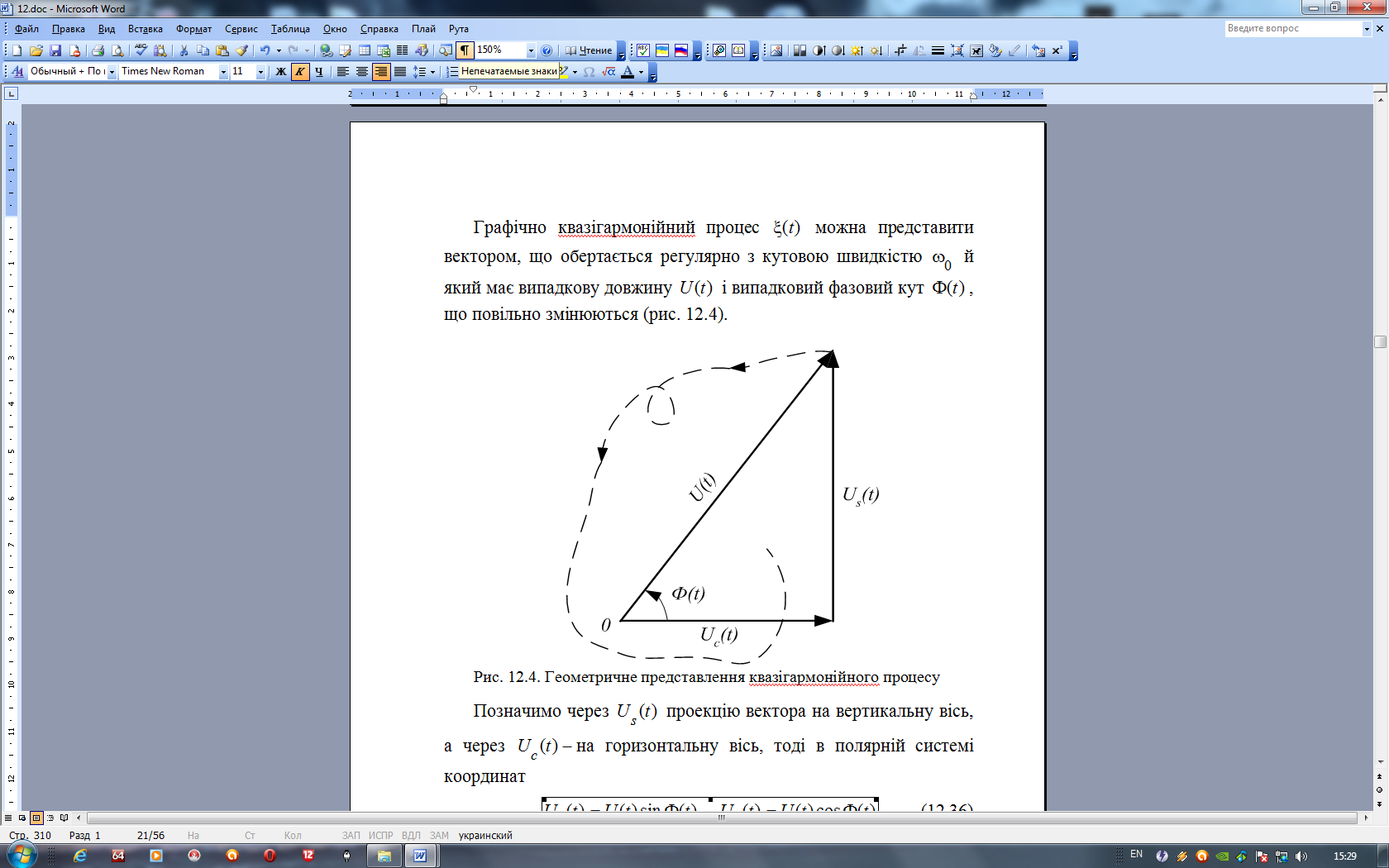The height and width of the screenshot is (868, 1389).
Task: Save the document with the floppy disk icon
Action: [55, 50]
